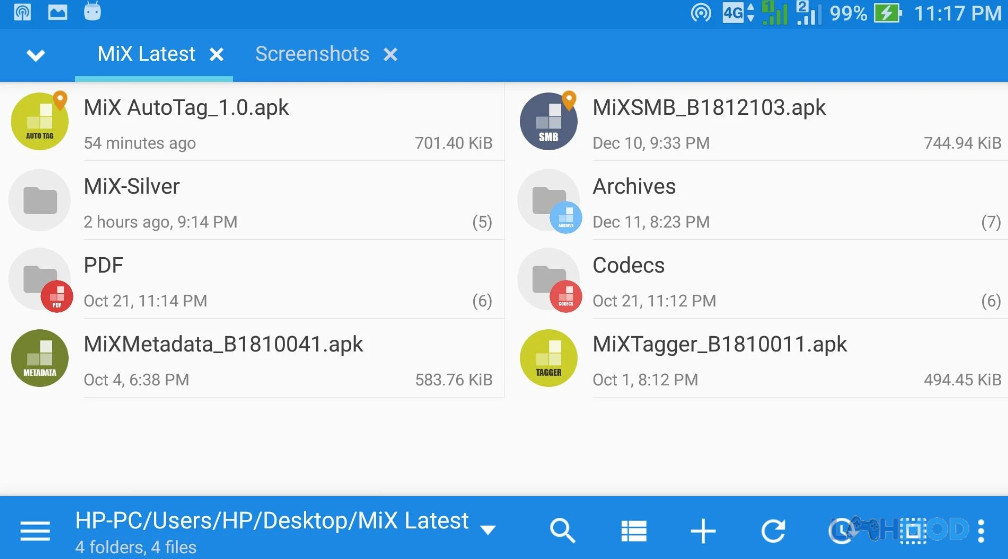1008x559 pixels.
Task: Open MiXSMB_B1812103.apk file
Action: [x=756, y=121]
